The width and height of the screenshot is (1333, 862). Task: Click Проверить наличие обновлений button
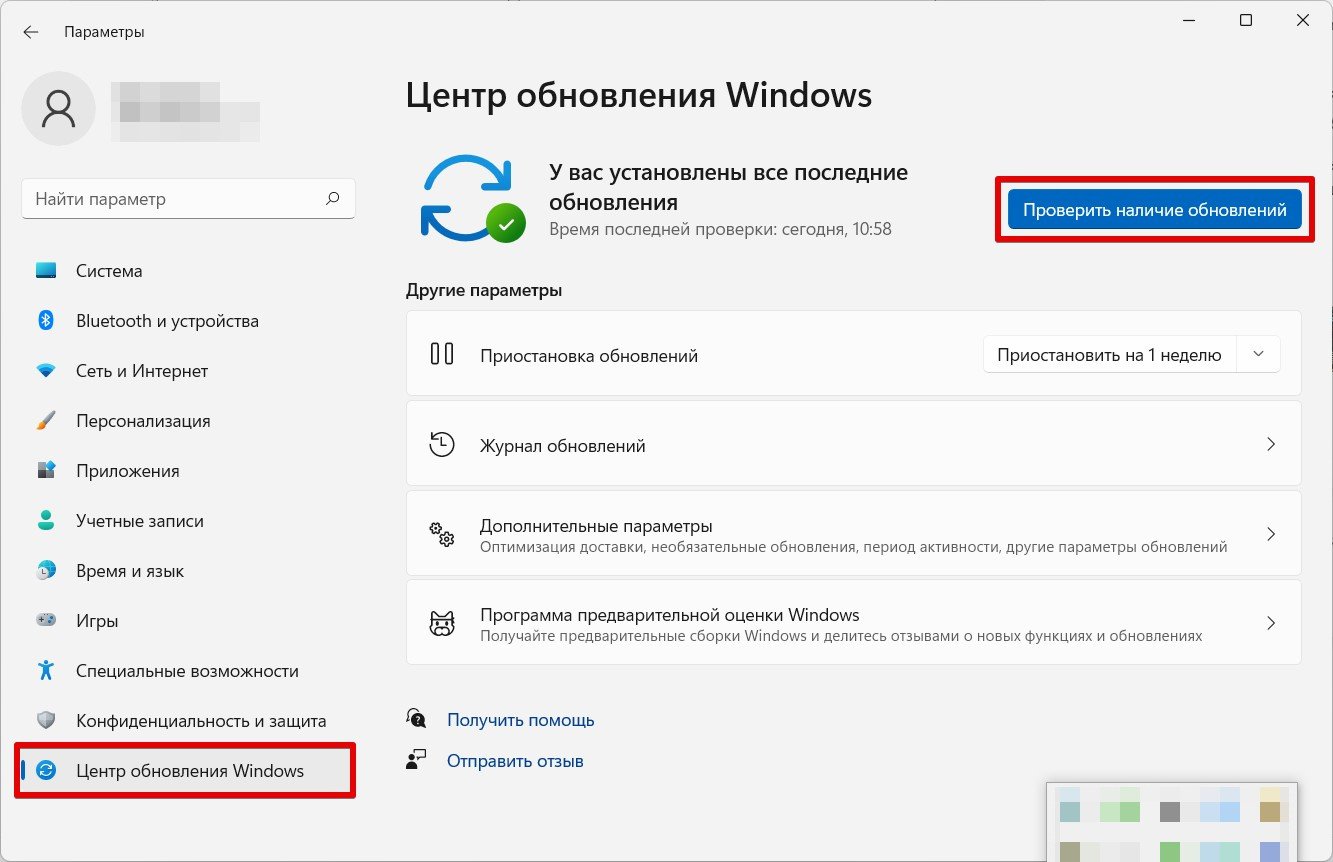[x=1154, y=210]
